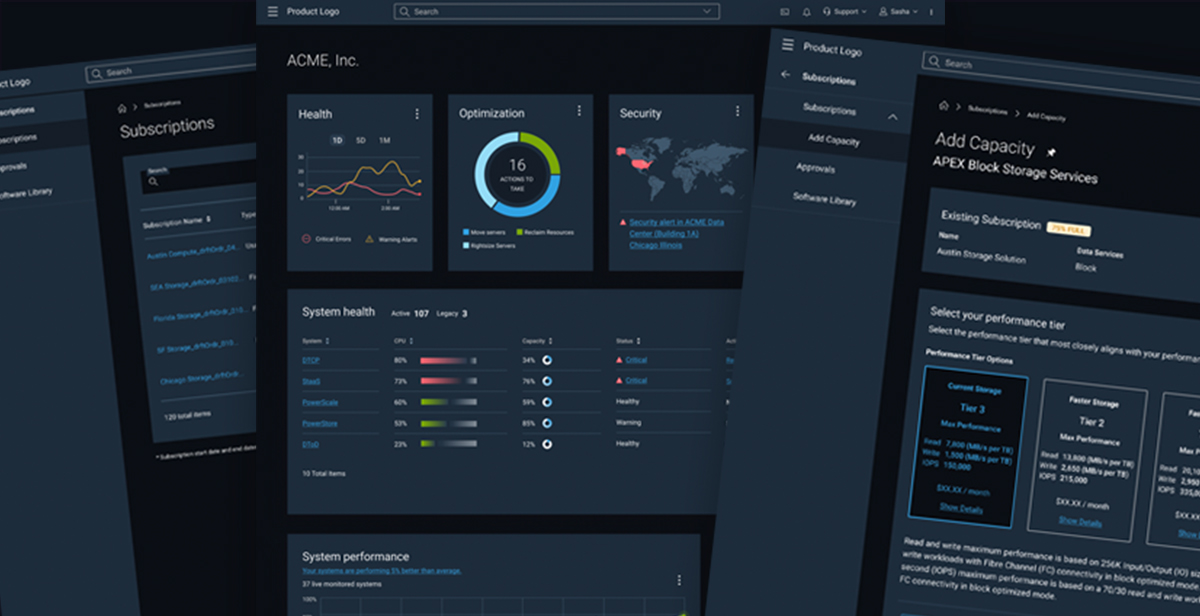1200x616 pixels.
Task: Open the Security card kebab menu
Action: pos(738,111)
